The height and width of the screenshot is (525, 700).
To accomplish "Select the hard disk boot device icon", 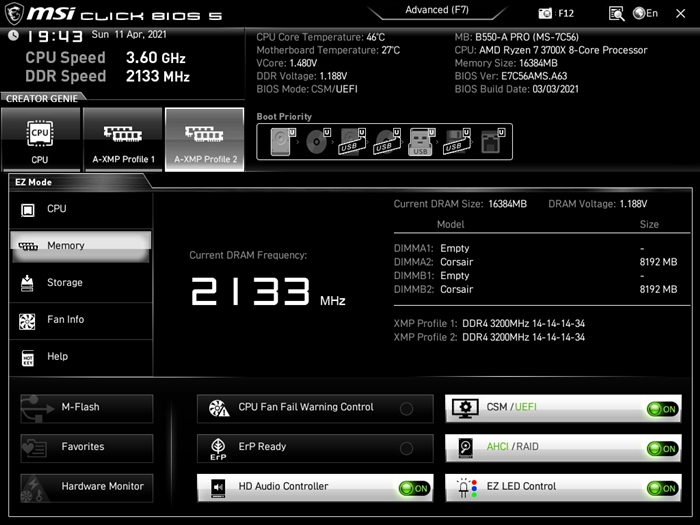I will [x=283, y=142].
